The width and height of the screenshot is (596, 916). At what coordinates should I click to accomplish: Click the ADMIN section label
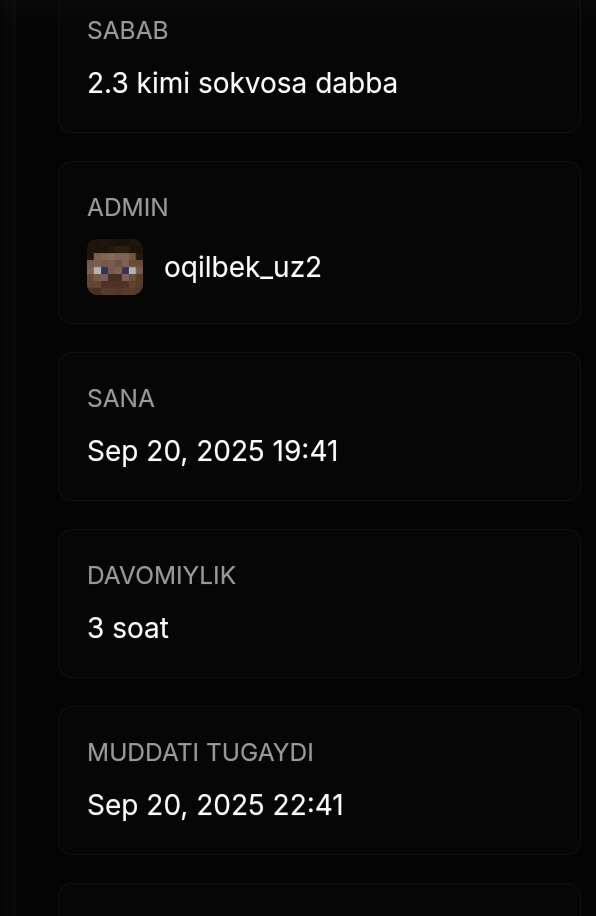(128, 207)
